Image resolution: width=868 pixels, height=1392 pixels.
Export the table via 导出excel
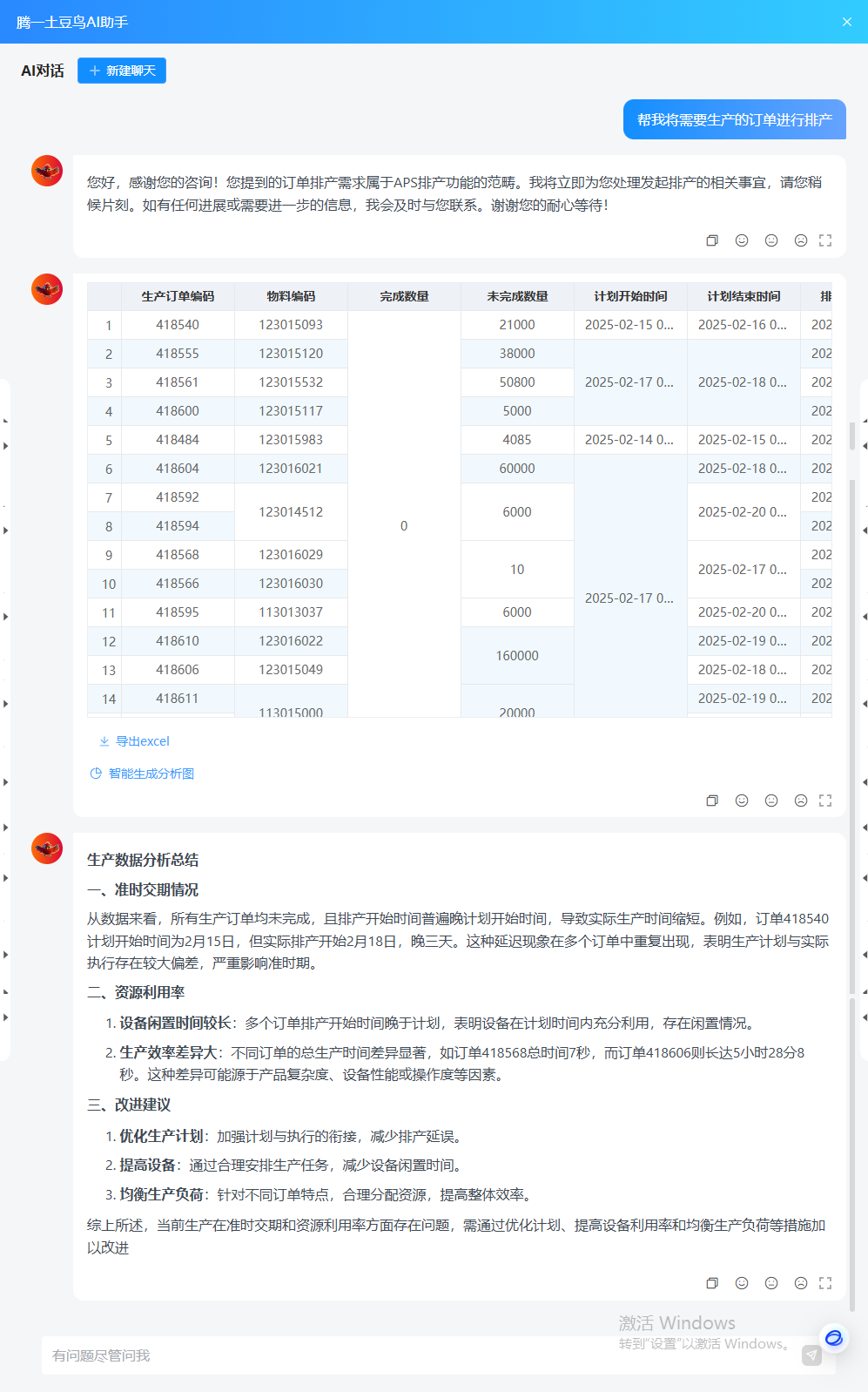tap(134, 741)
